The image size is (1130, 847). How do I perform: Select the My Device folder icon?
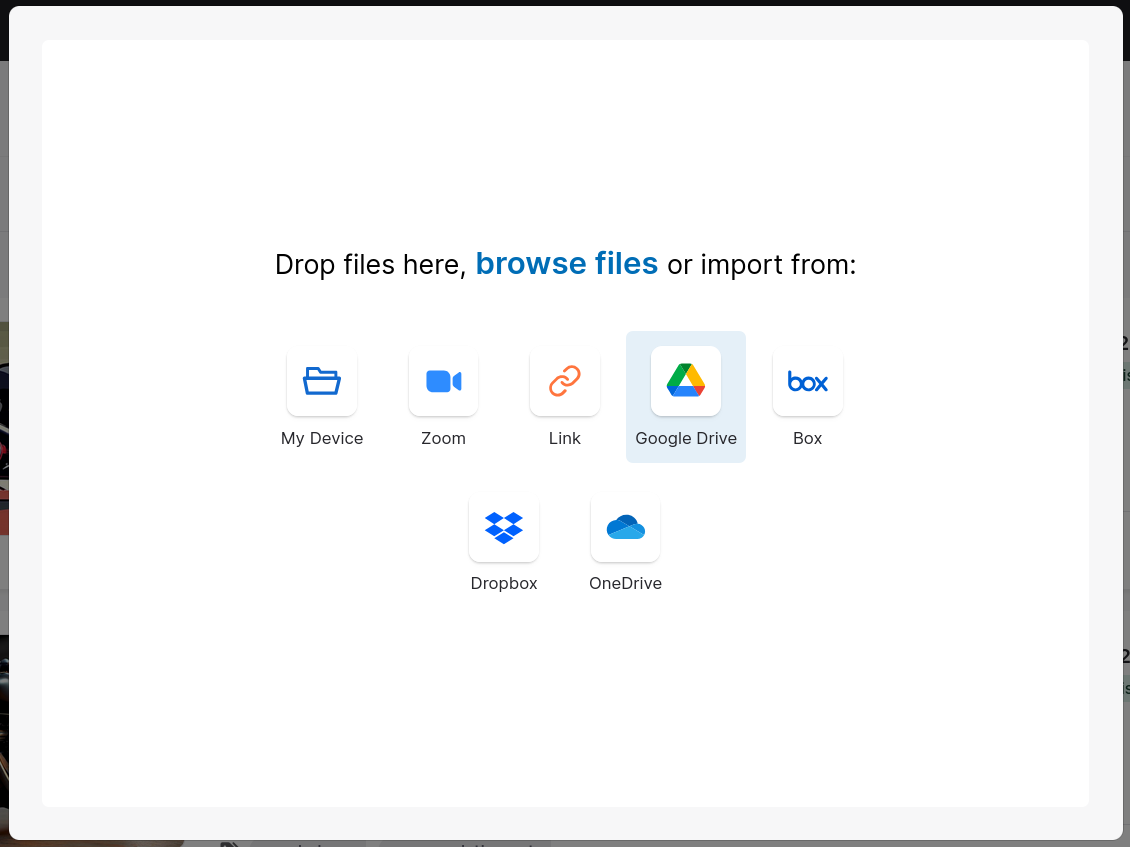pyautogui.click(x=321, y=381)
